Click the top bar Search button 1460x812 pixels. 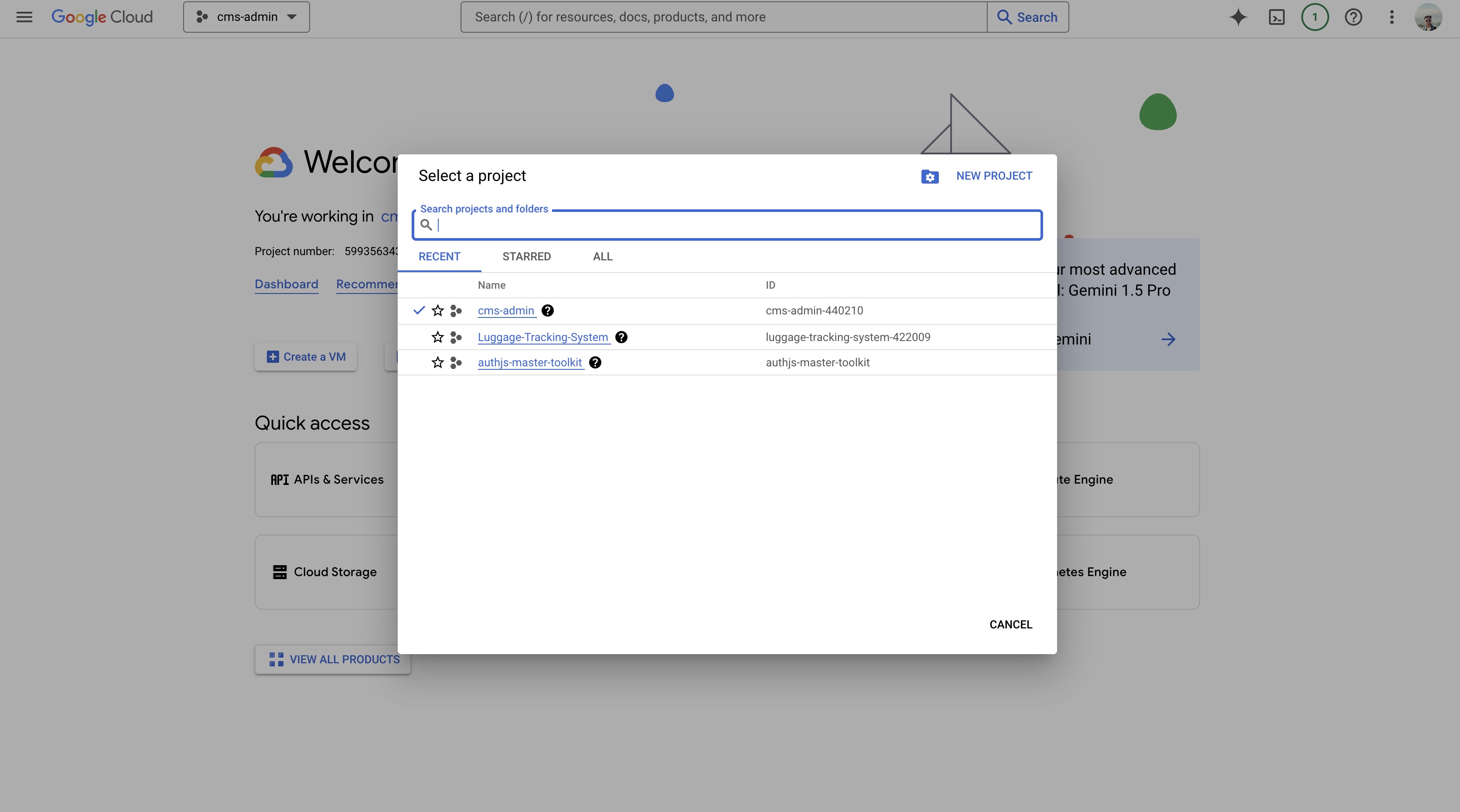coord(1027,17)
